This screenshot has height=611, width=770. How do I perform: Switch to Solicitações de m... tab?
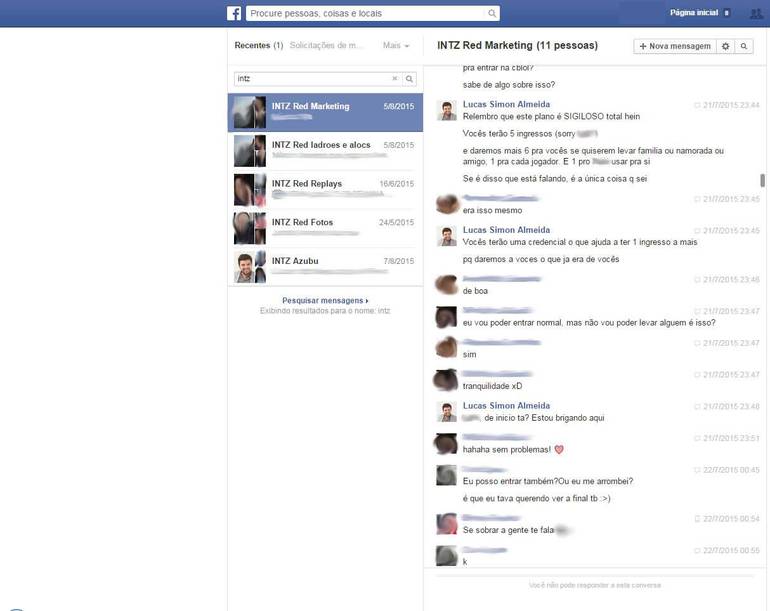pos(326,45)
